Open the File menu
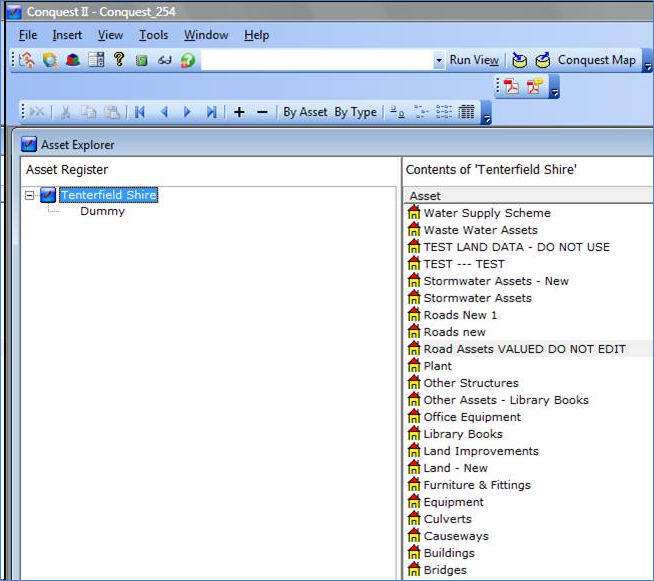The image size is (654, 581). tap(28, 35)
